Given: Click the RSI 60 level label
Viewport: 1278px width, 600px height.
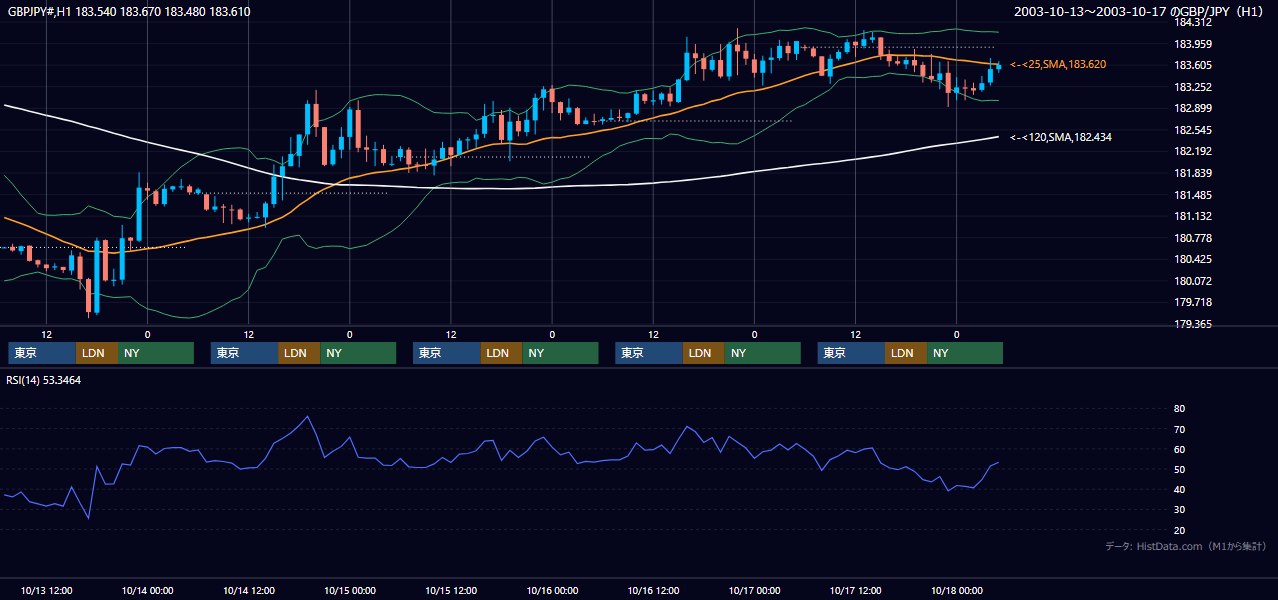Looking at the screenshot, I should (1179, 449).
